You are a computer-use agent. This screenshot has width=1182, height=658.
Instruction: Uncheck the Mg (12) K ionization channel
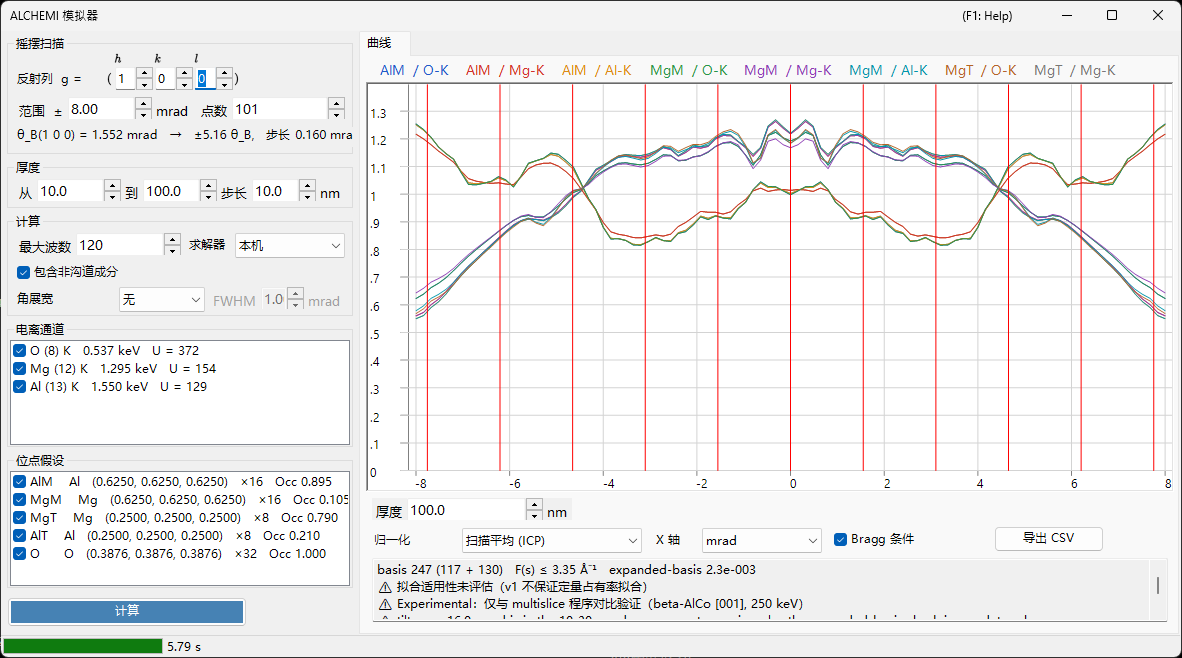[20, 369]
